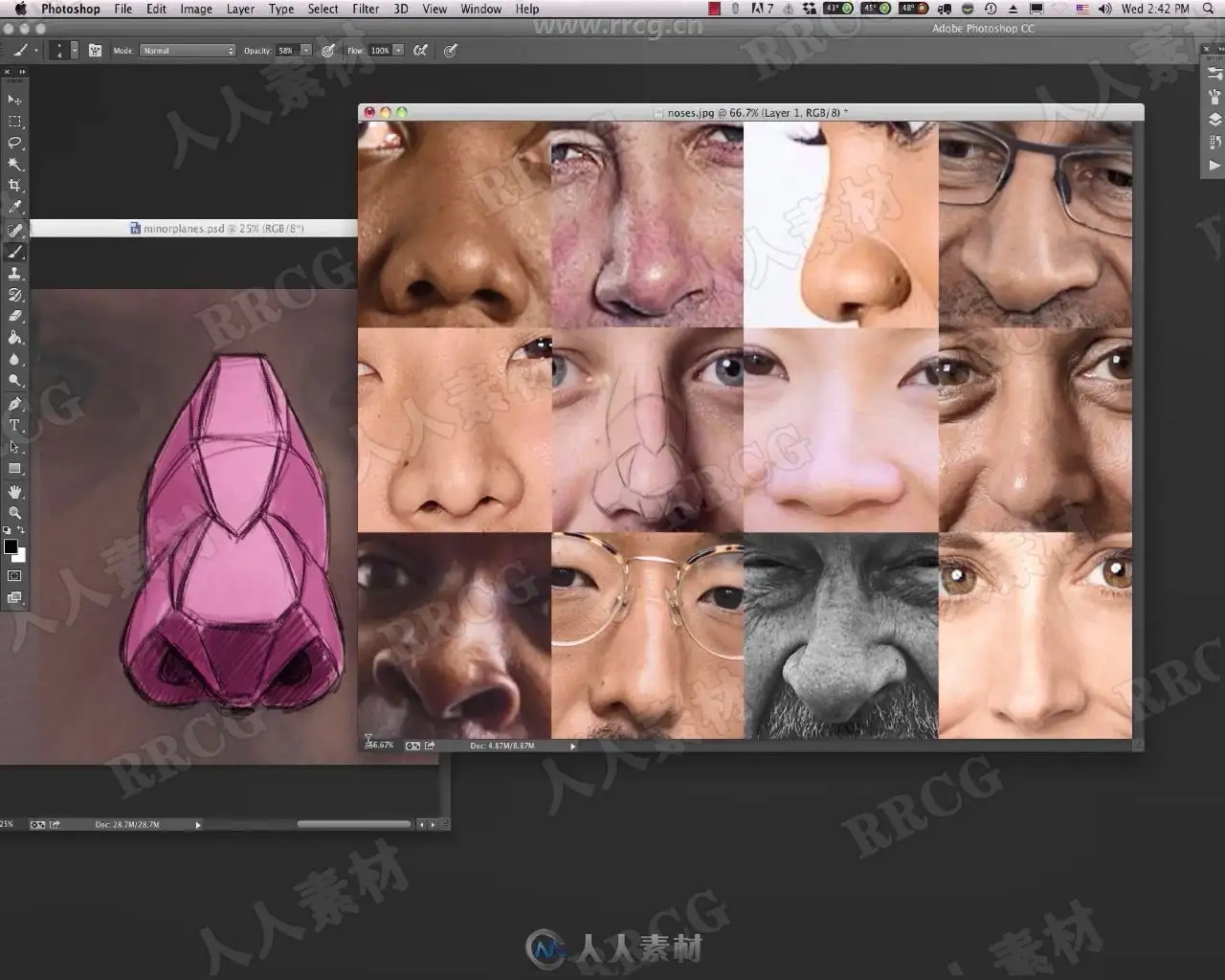Open the Brush Presets panel icon
The image size is (1225, 980).
point(1214,73)
